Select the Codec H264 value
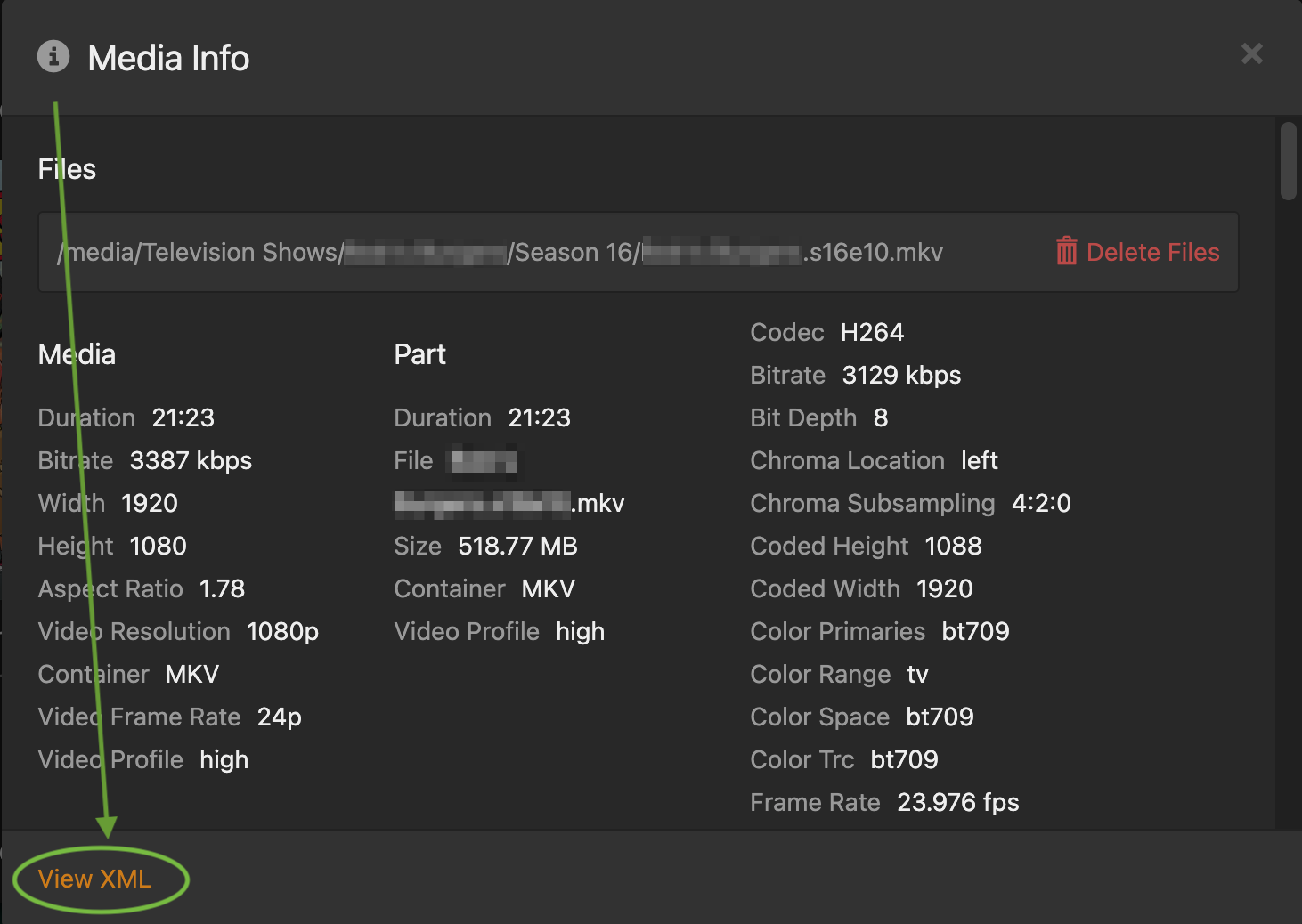This screenshot has width=1302, height=924. 872,332
